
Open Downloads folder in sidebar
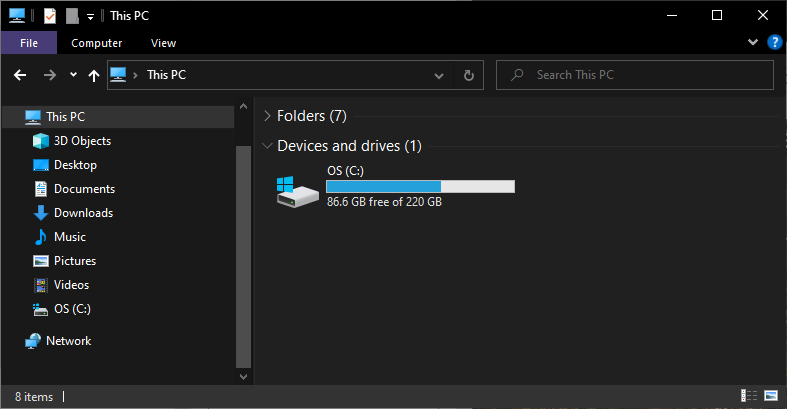[83, 213]
